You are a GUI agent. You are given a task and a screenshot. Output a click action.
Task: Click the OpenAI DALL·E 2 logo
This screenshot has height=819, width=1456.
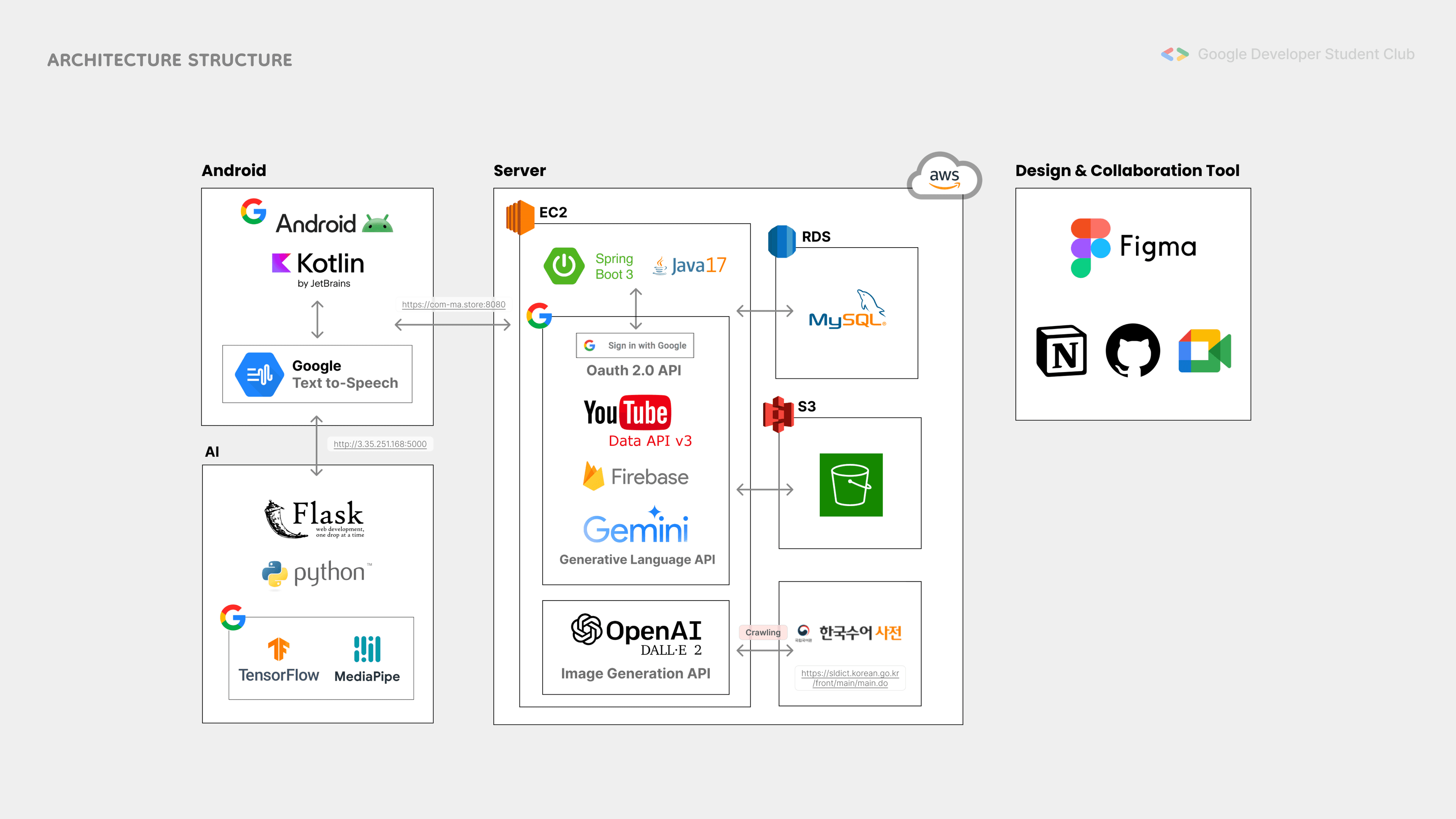tap(636, 634)
